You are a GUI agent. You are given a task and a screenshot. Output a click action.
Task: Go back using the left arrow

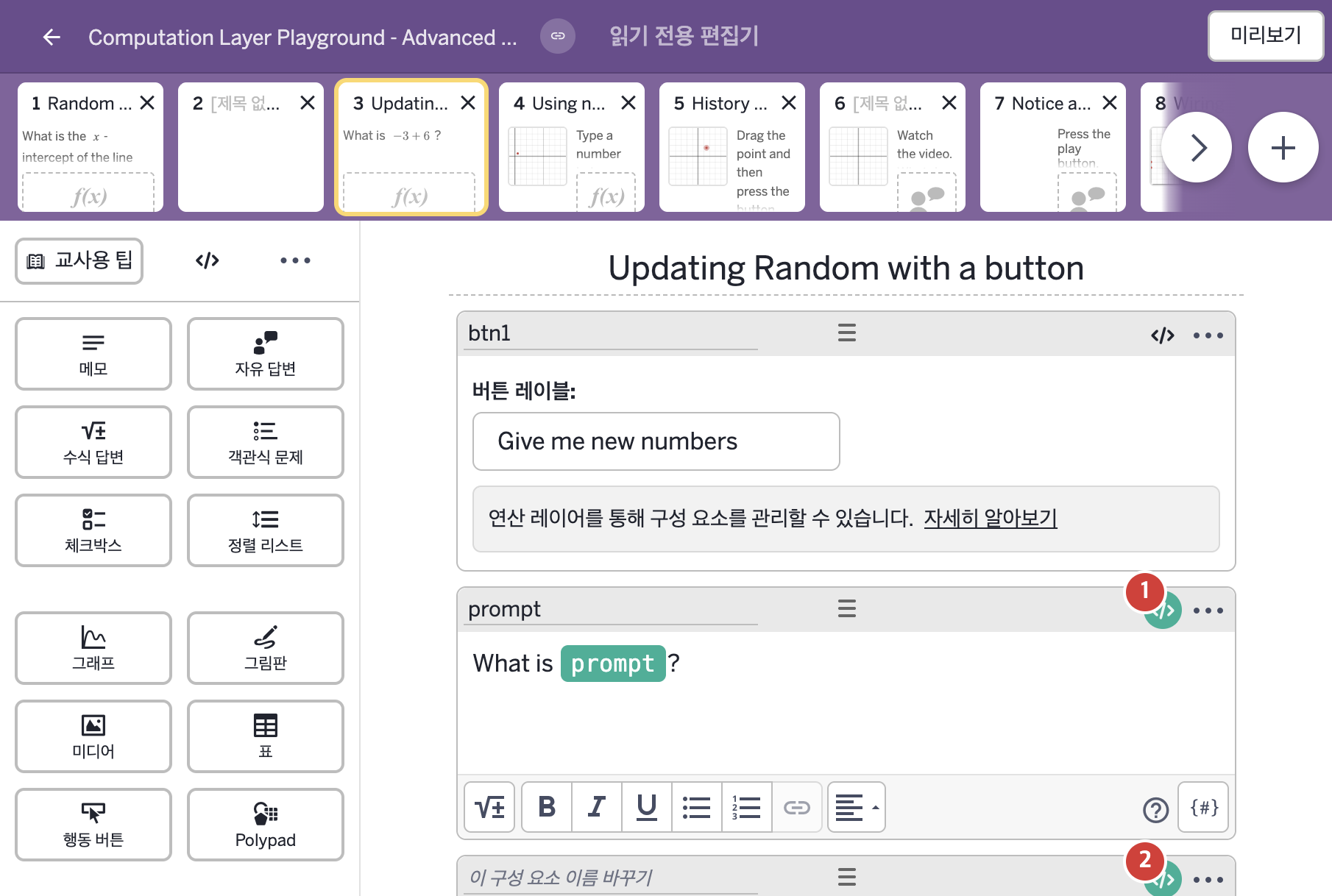pos(52,37)
